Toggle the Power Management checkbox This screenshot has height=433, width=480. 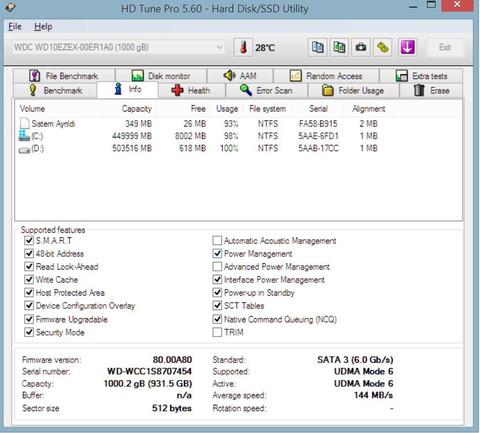[217, 253]
